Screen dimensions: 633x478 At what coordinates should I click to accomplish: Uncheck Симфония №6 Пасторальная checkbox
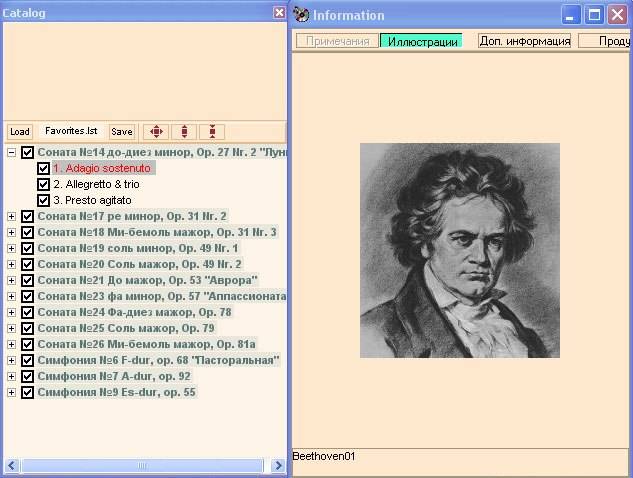click(27, 360)
